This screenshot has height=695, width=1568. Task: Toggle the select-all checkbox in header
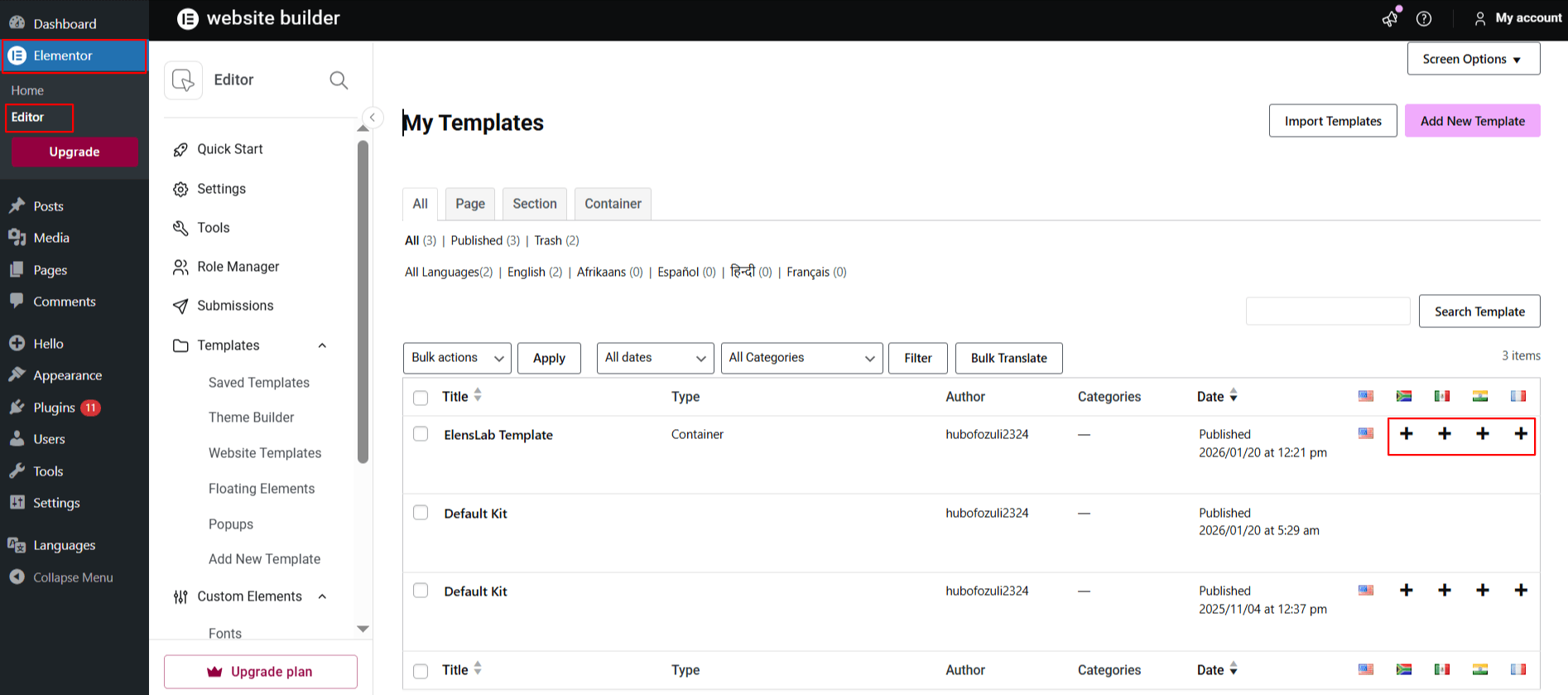421,398
